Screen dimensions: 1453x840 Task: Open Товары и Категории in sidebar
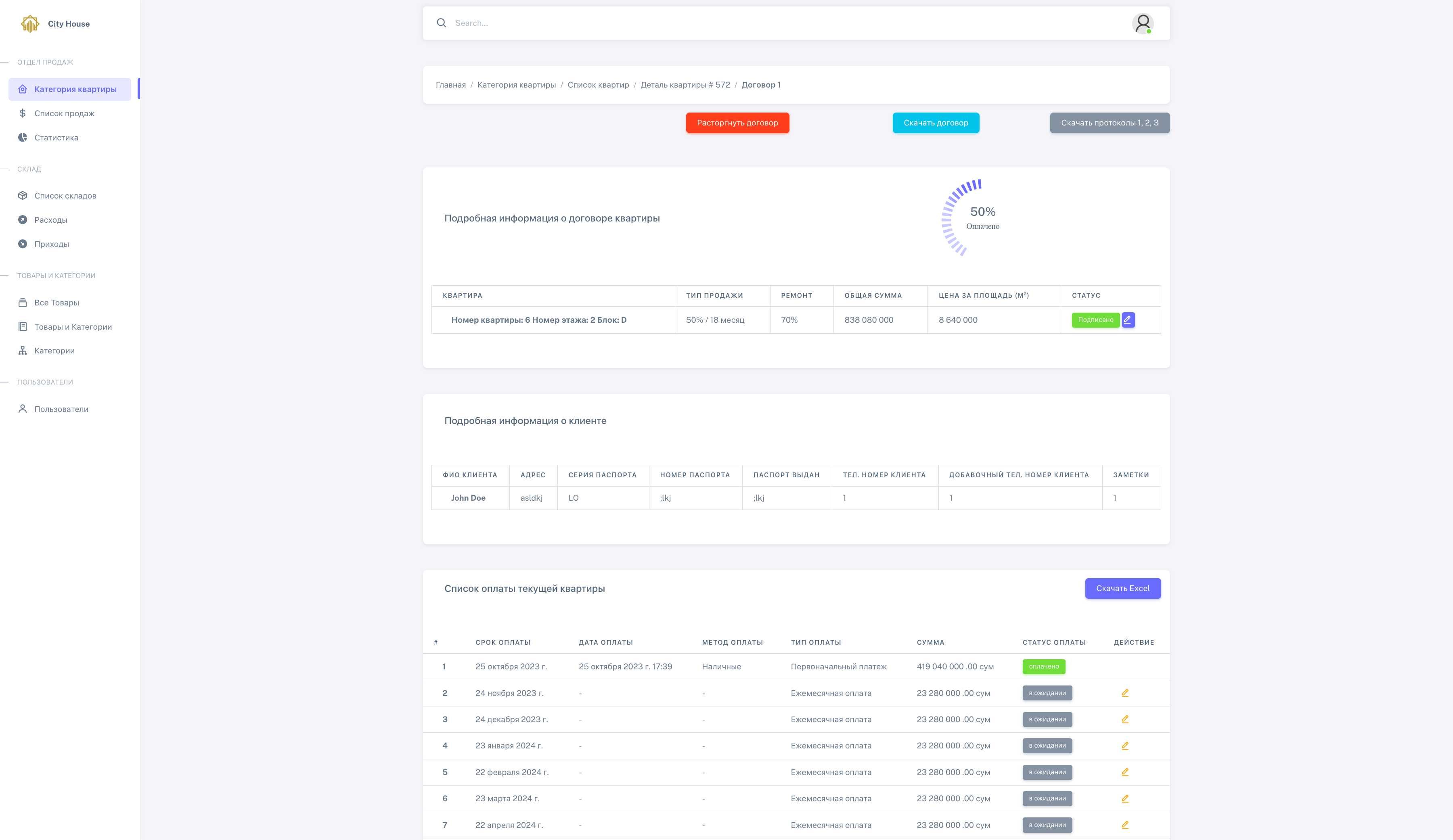(70, 326)
